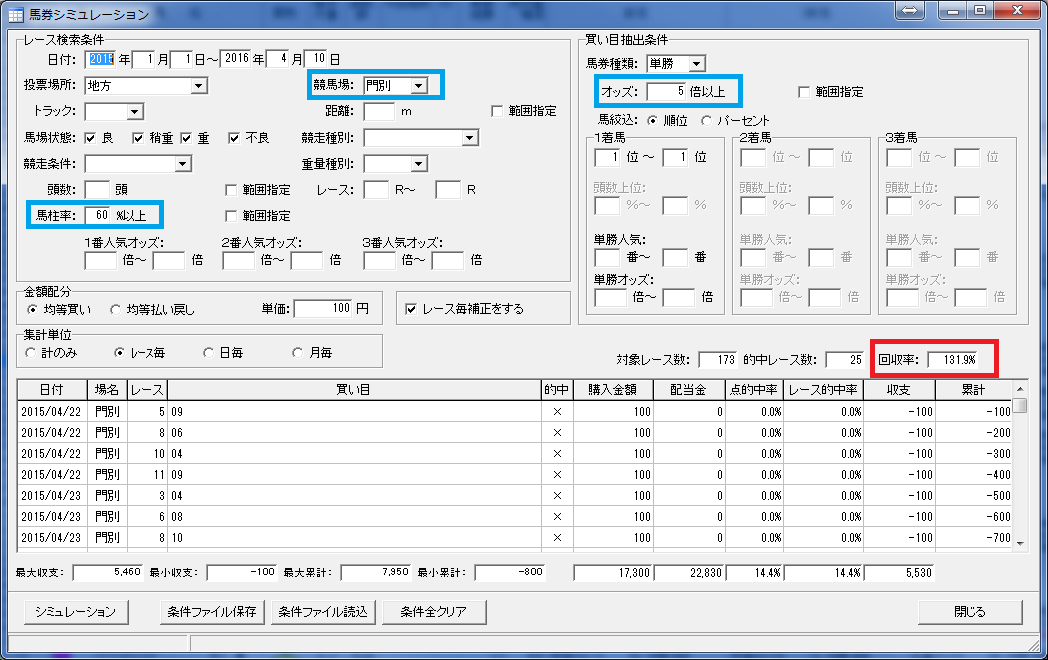1048x660 pixels.
Task: Click the 配当金 column header
Action: [x=689, y=390]
